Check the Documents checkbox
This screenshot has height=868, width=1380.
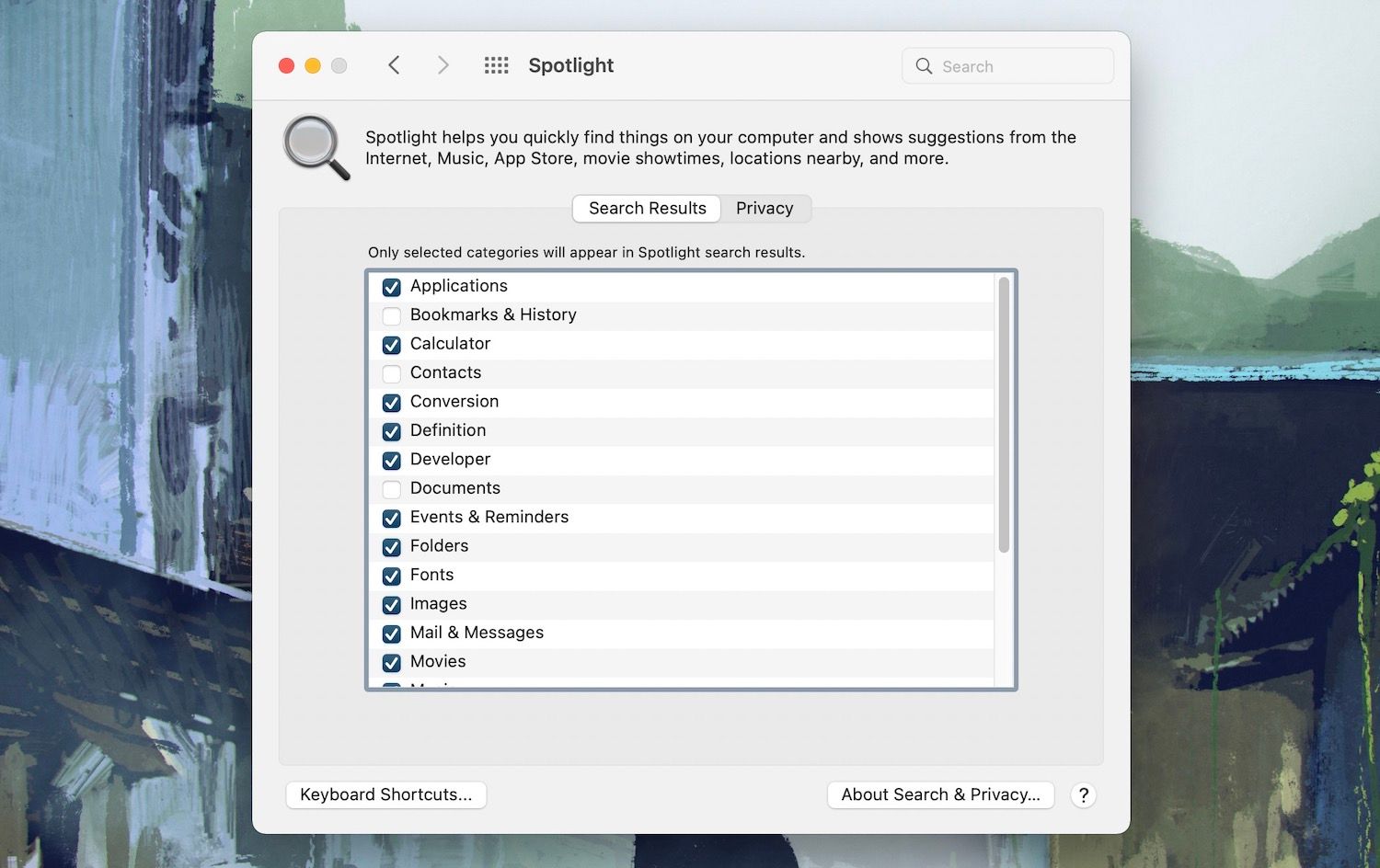point(392,489)
